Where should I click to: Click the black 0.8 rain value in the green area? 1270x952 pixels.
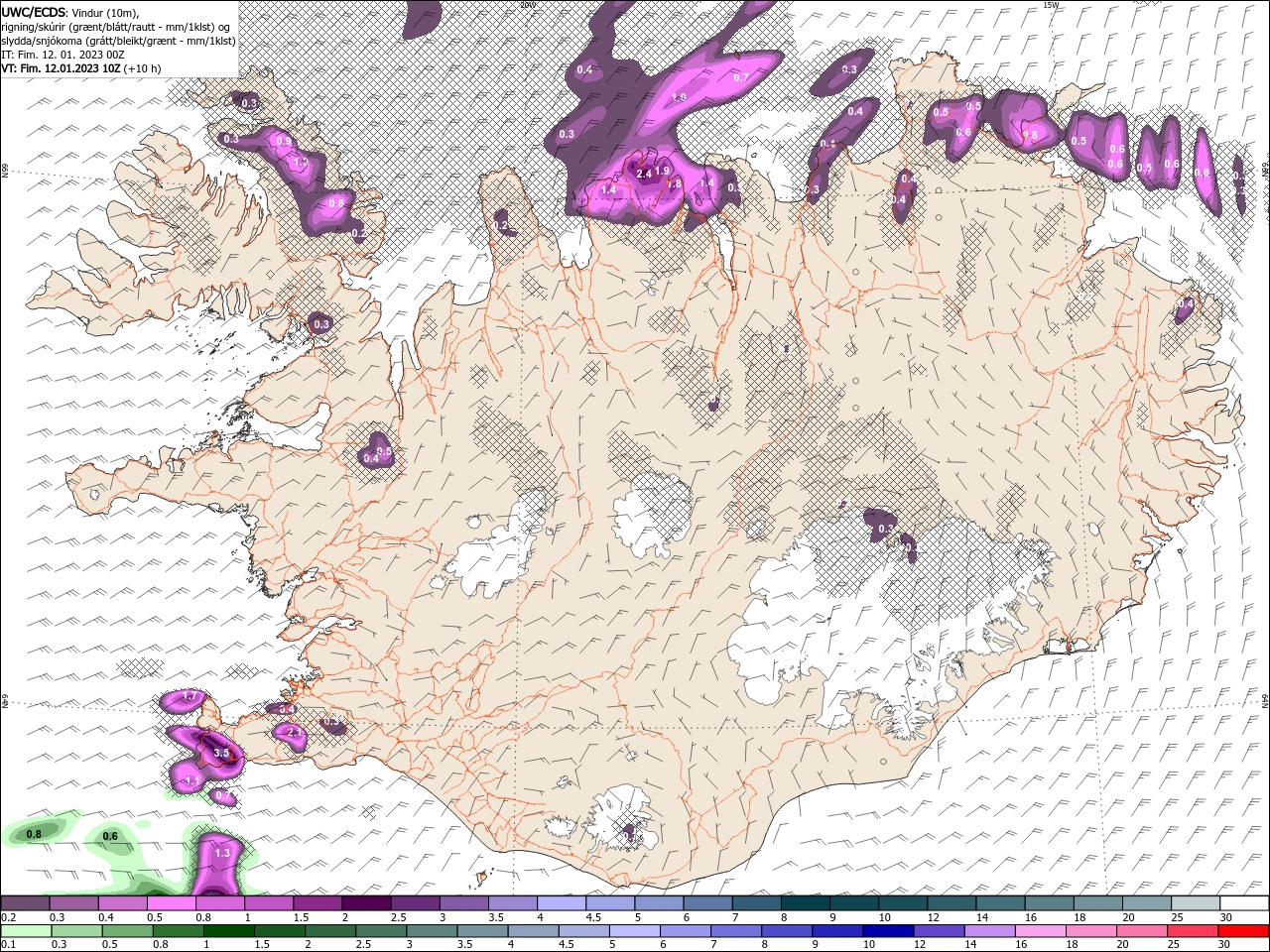pos(34,834)
